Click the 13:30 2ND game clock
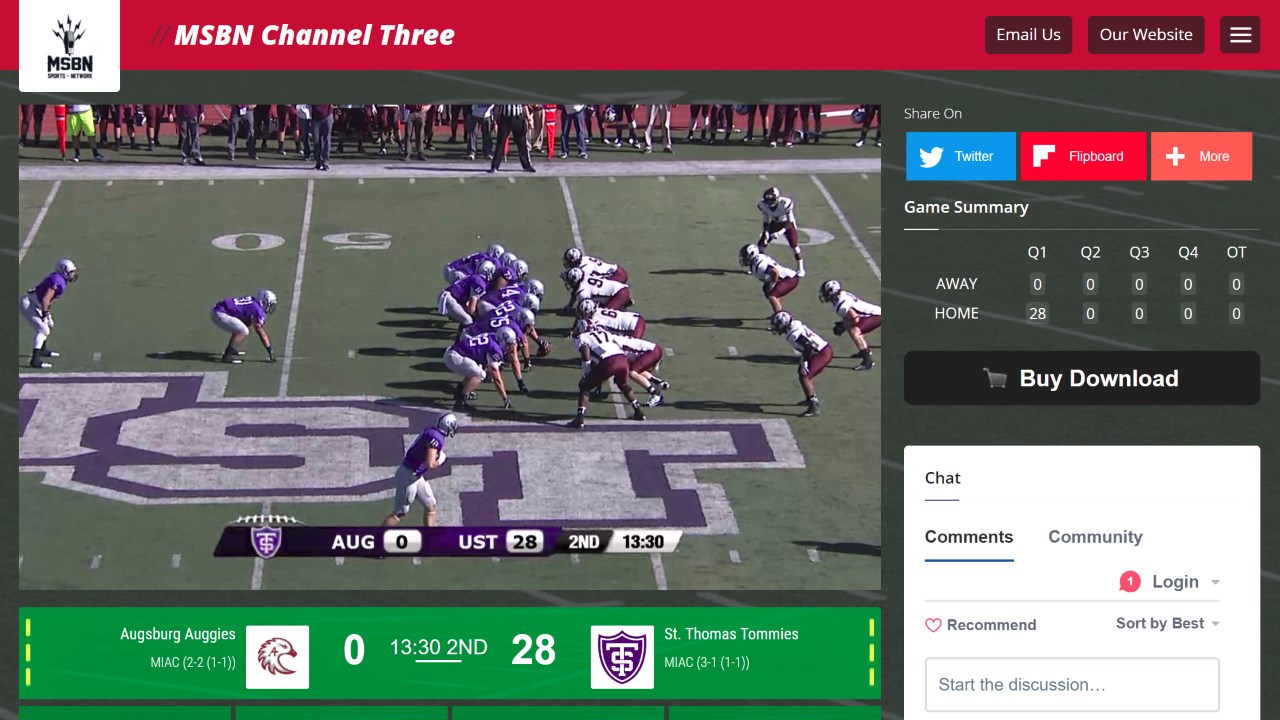 point(438,647)
